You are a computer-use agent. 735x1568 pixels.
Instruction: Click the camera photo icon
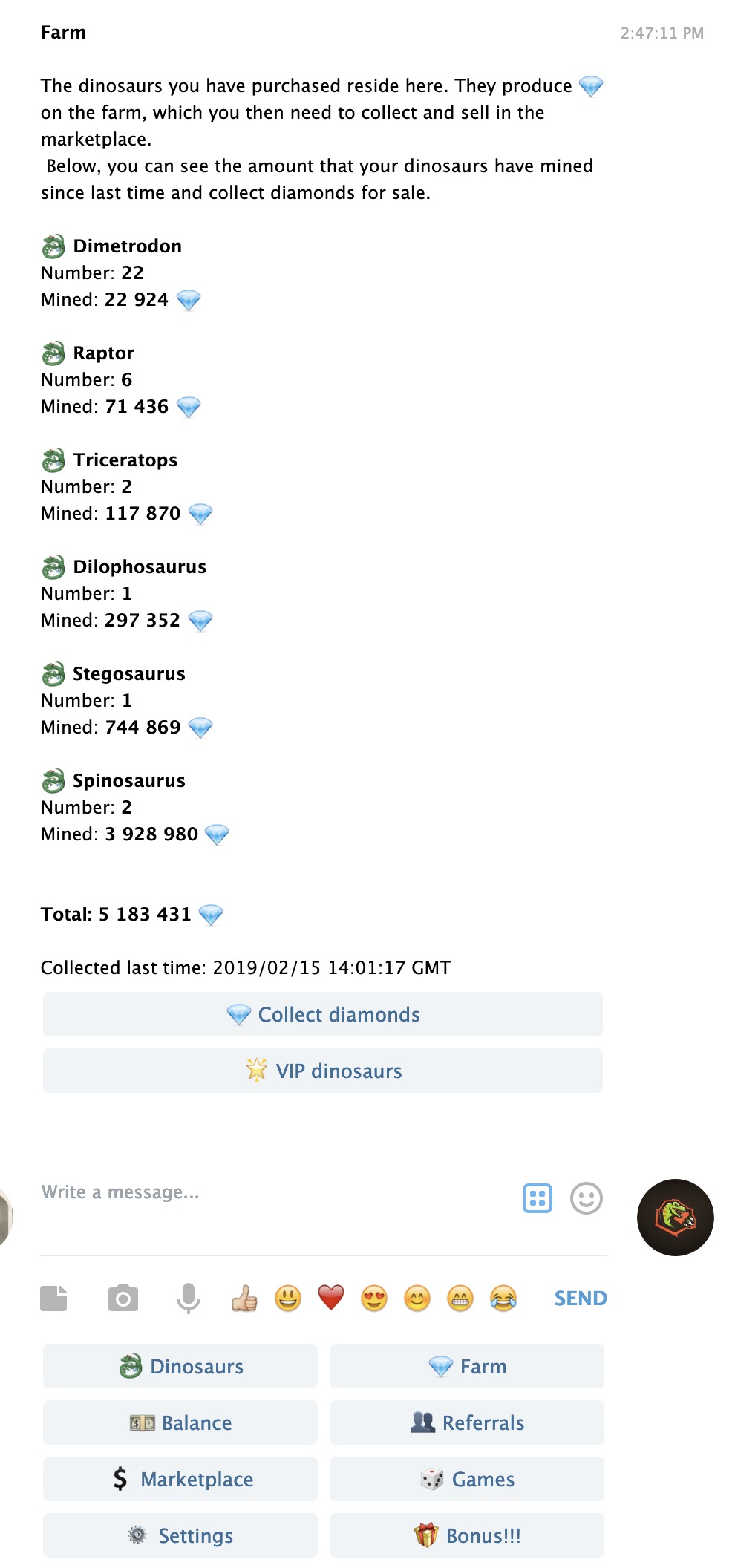pyautogui.click(x=123, y=1298)
